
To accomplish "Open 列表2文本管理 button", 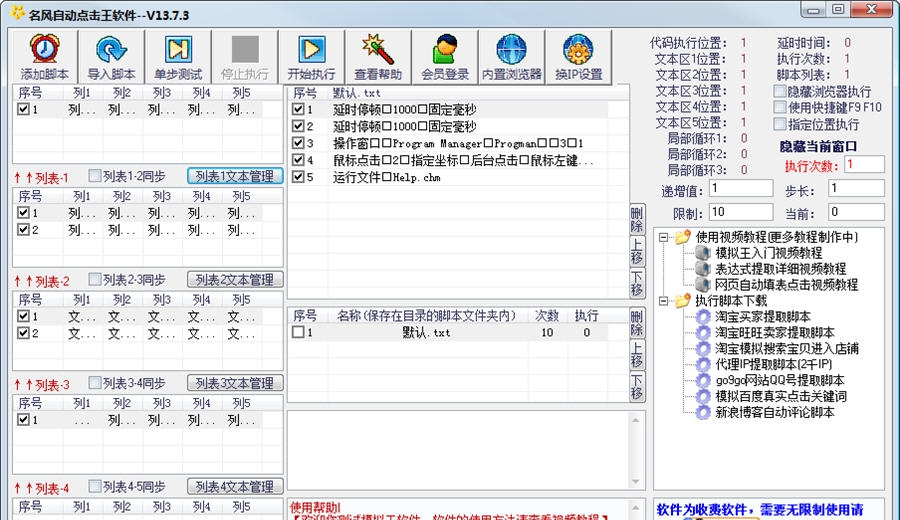I will 235,280.
